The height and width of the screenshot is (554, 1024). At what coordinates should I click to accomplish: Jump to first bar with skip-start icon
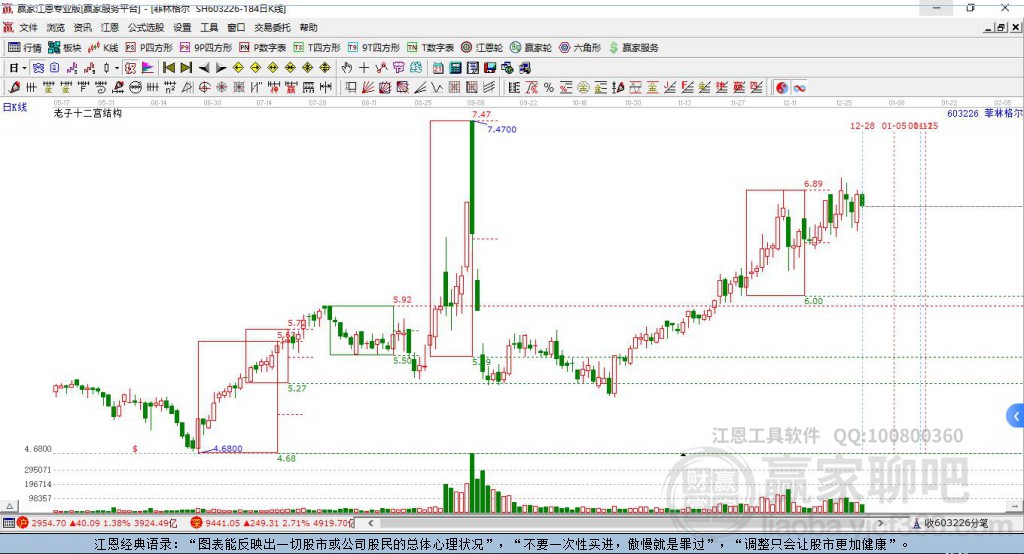(x=168, y=68)
